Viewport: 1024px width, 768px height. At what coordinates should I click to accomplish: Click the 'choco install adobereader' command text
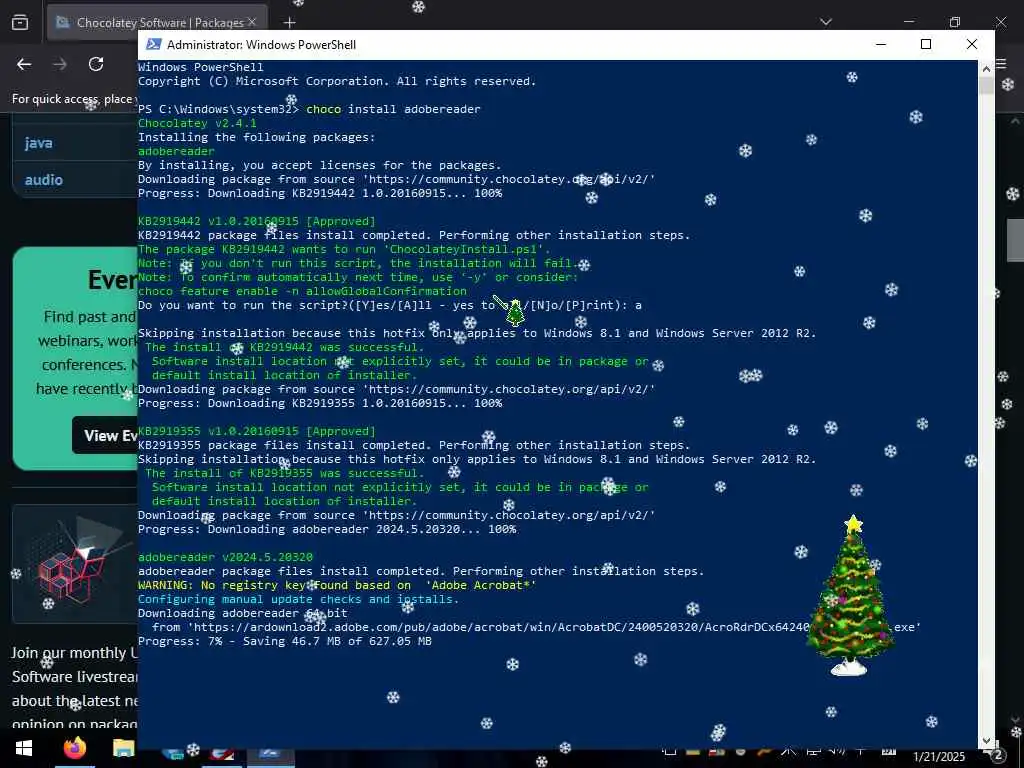pyautogui.click(x=393, y=109)
